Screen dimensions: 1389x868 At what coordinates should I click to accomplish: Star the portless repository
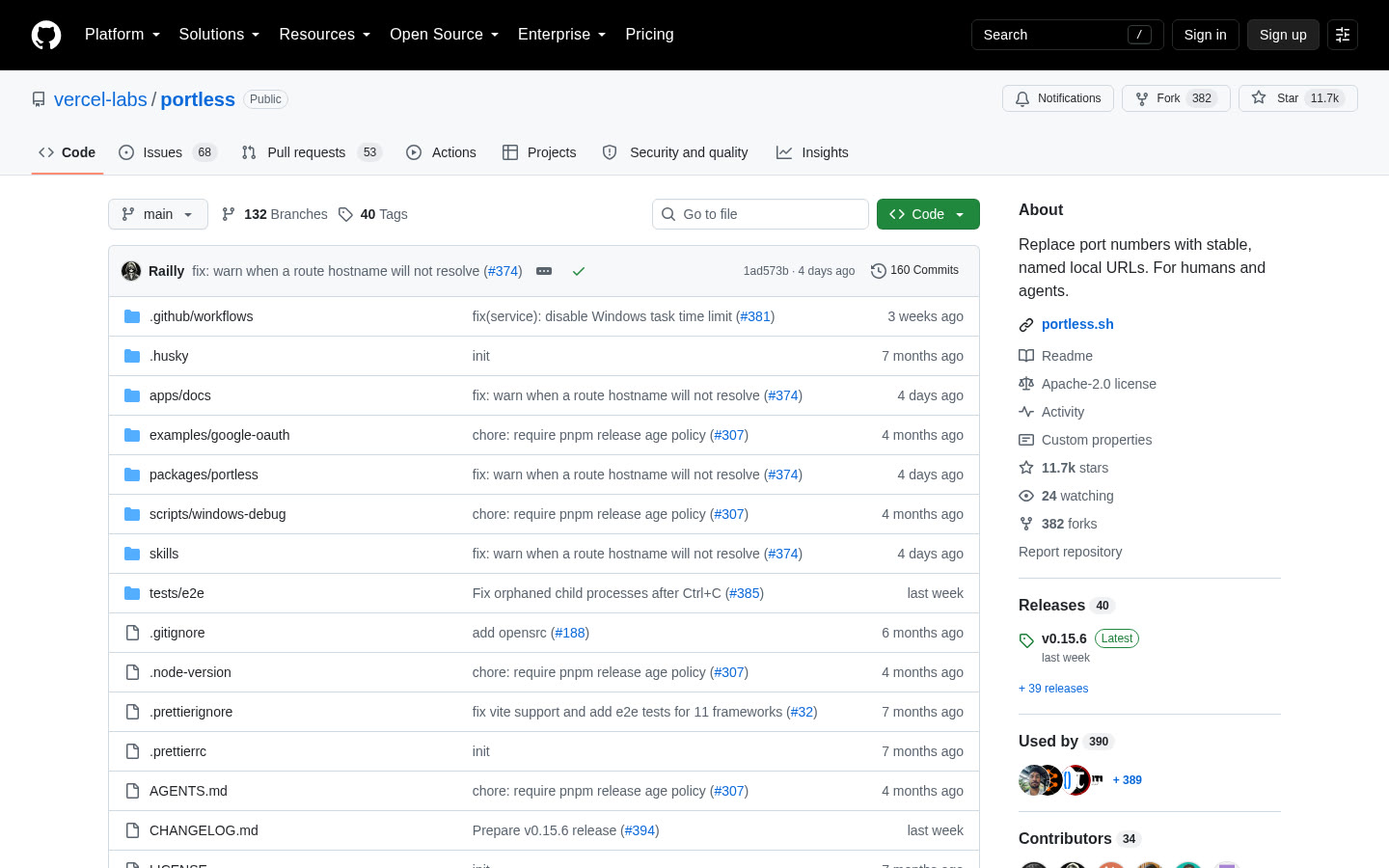click(x=1297, y=98)
